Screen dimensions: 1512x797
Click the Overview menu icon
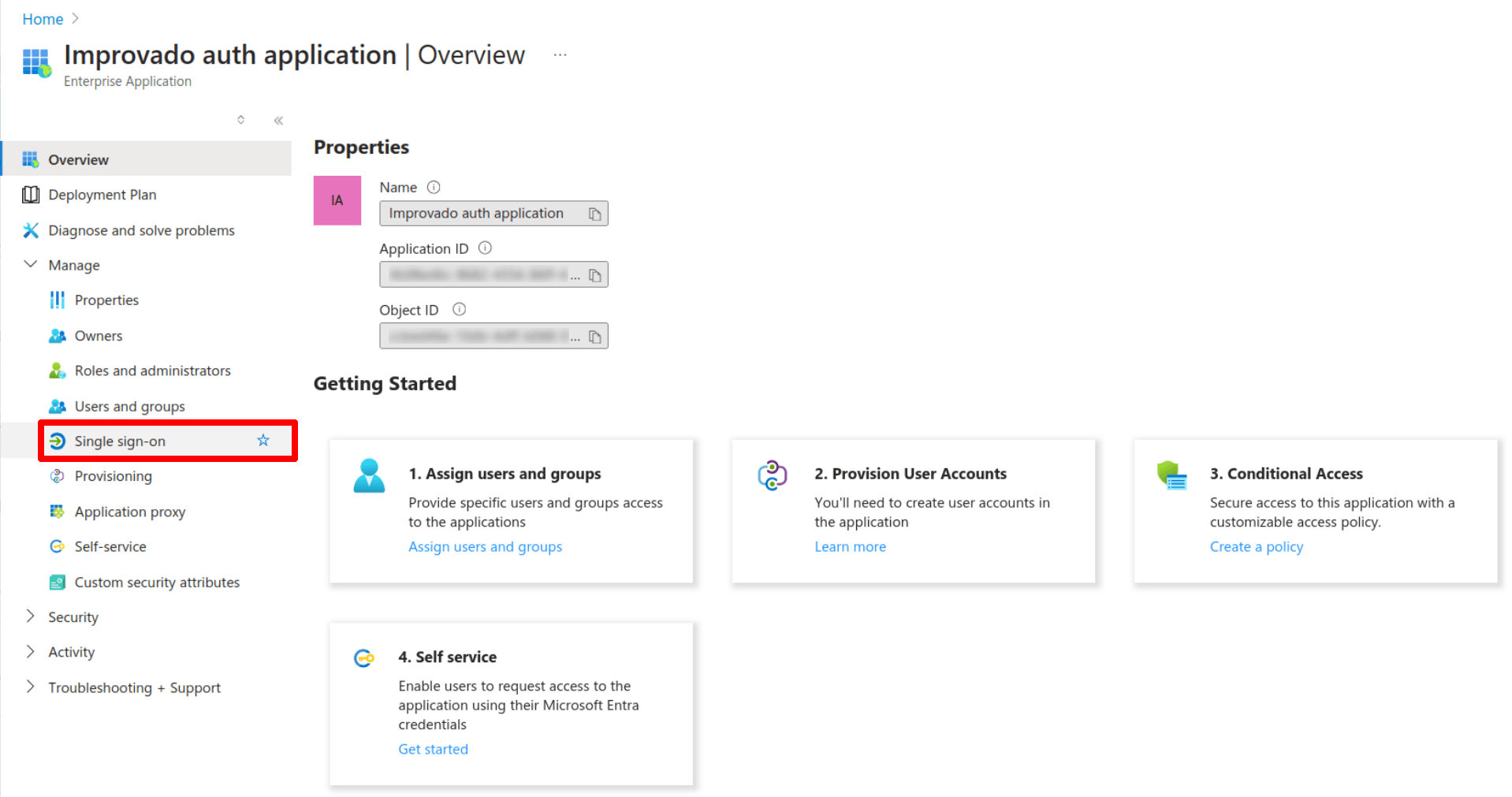[31, 159]
